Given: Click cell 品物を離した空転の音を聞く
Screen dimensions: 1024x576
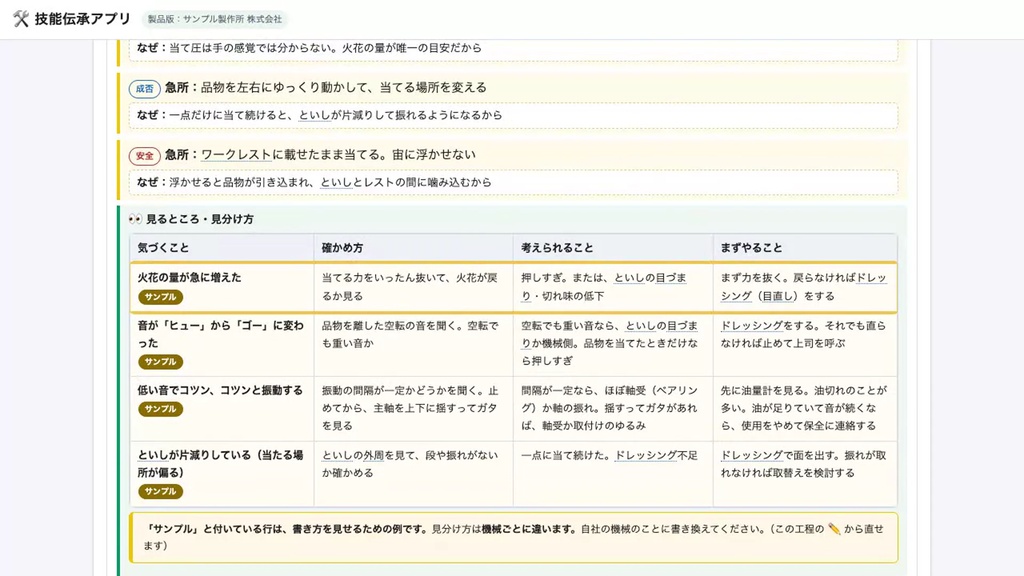Looking at the screenshot, I should click(413, 344).
